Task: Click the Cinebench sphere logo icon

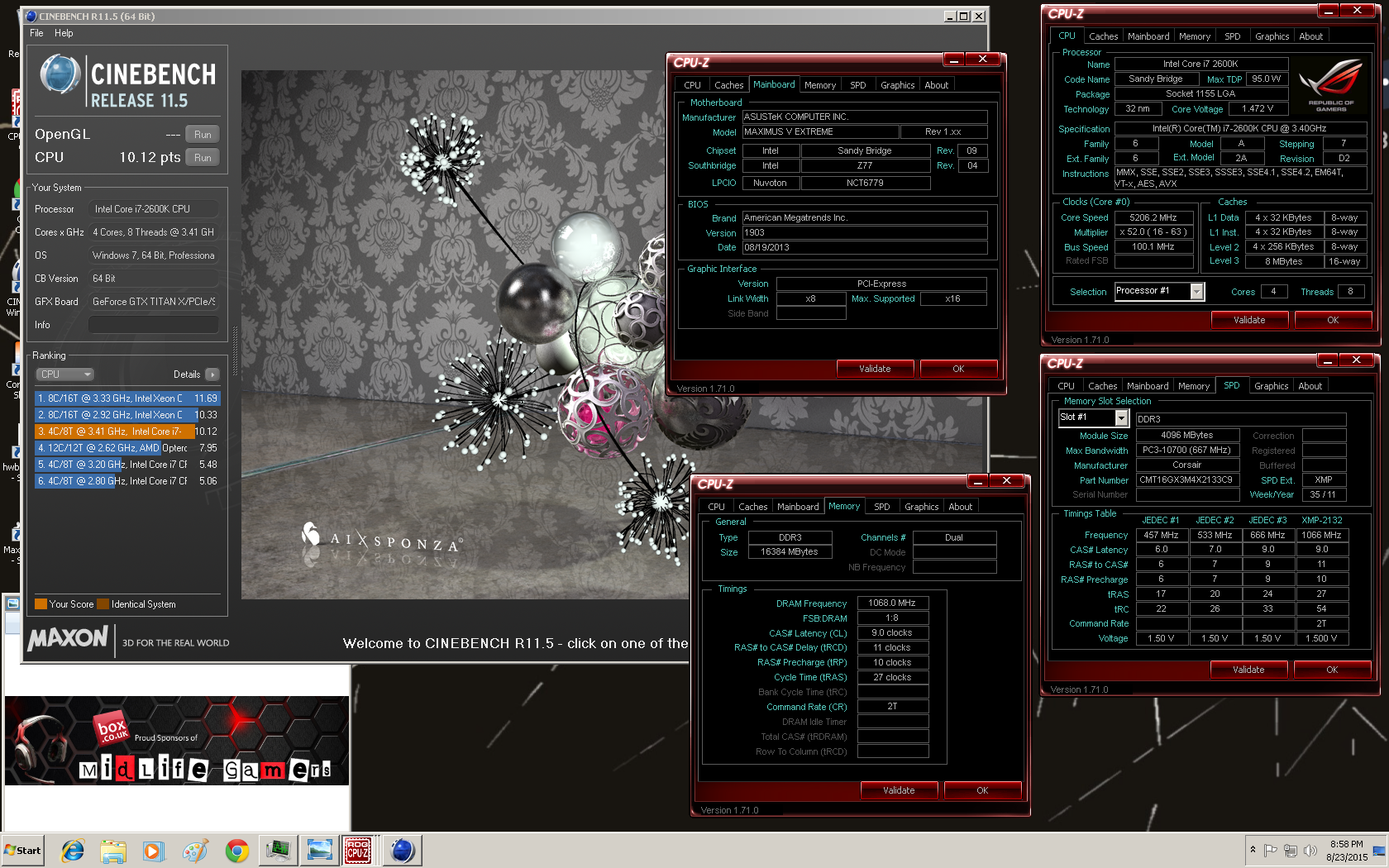Action: 60,74
